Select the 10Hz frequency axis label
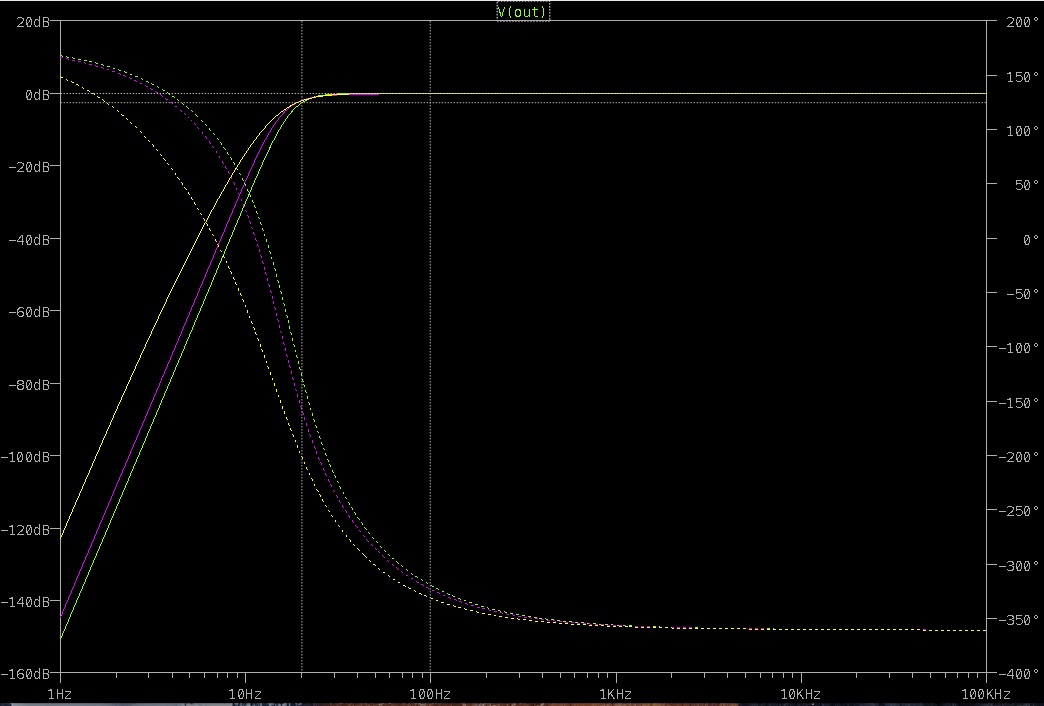The height and width of the screenshot is (706, 1044). click(245, 695)
